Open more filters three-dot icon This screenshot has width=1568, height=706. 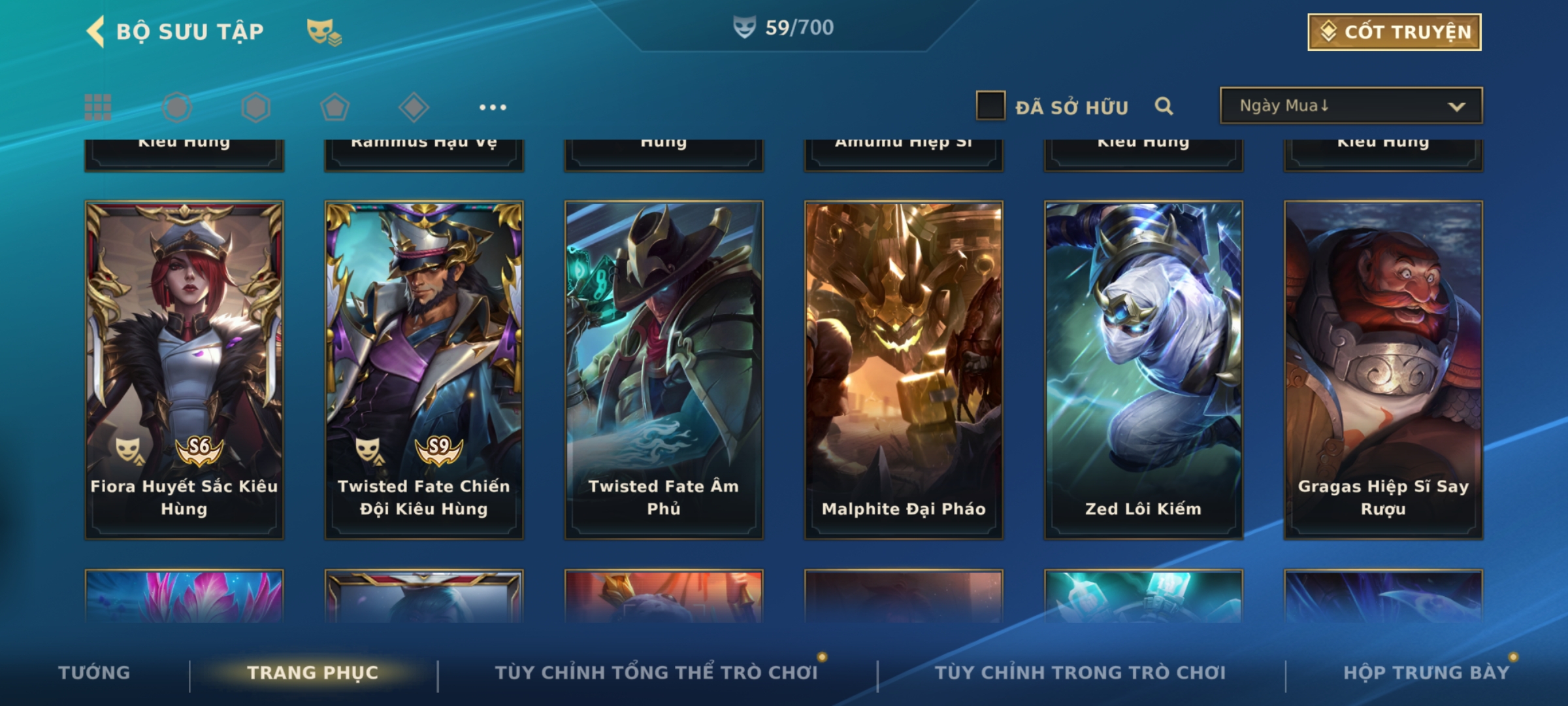click(x=493, y=107)
